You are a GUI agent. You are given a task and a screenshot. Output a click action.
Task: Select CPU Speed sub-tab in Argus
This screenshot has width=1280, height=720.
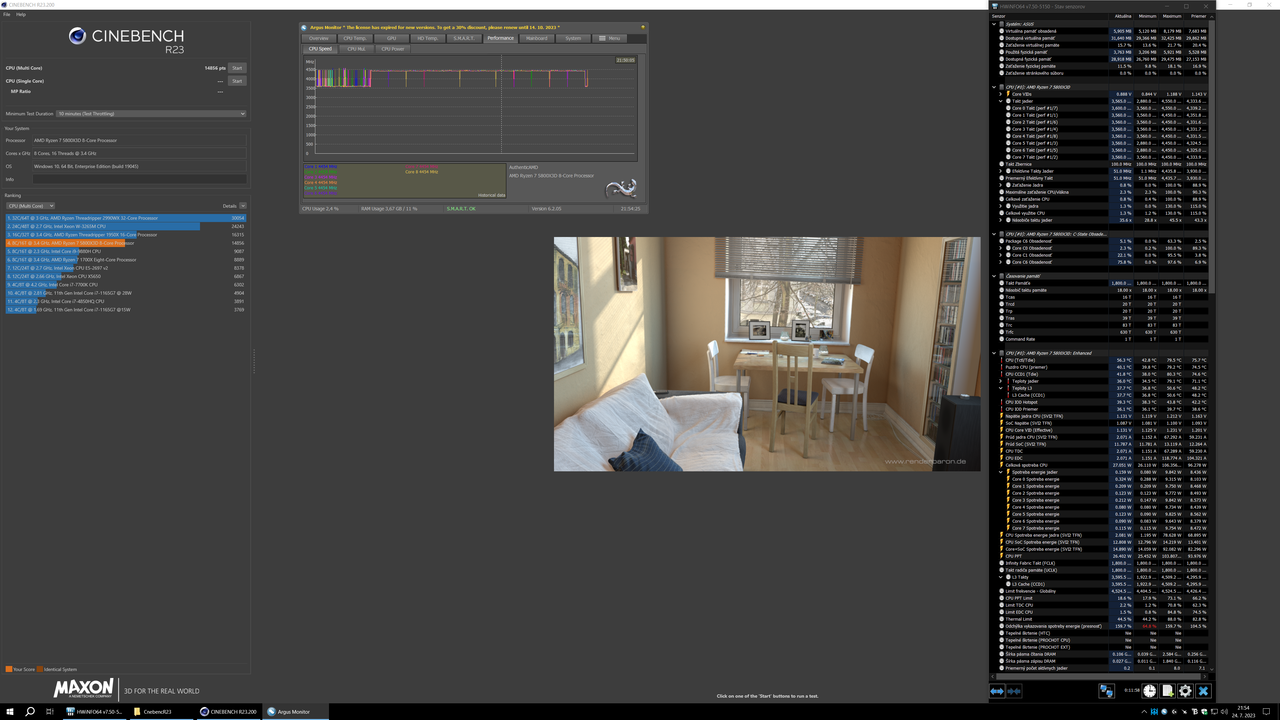(320, 49)
